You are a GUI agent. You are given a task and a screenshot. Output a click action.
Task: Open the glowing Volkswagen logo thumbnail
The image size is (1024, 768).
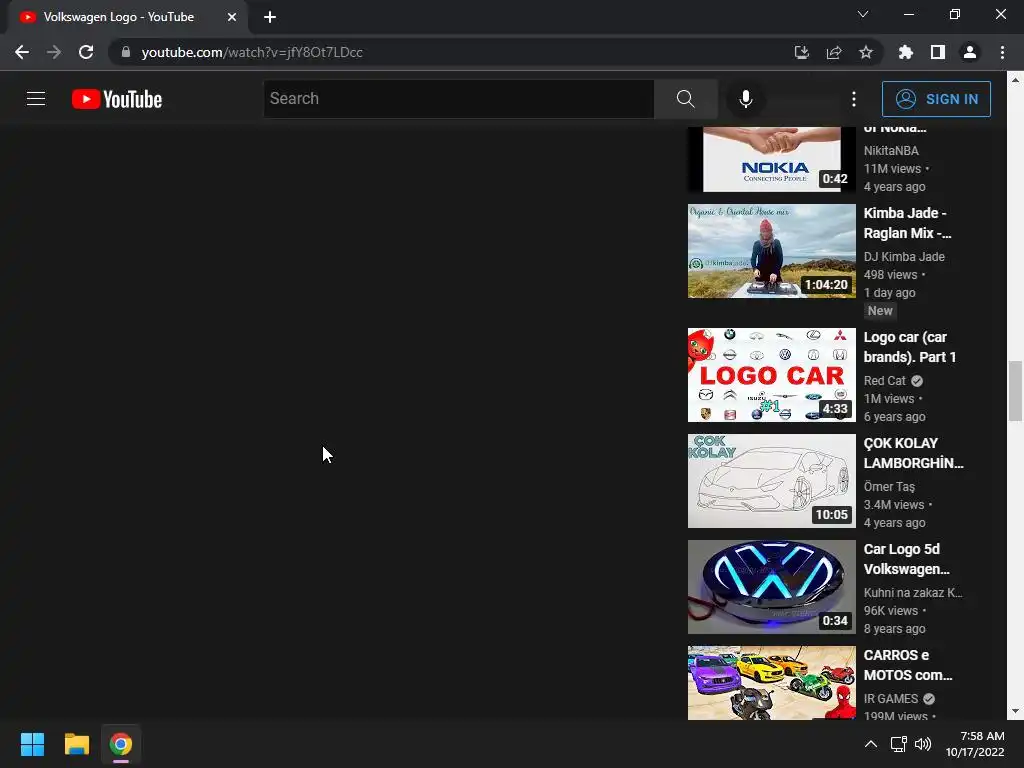point(772,586)
